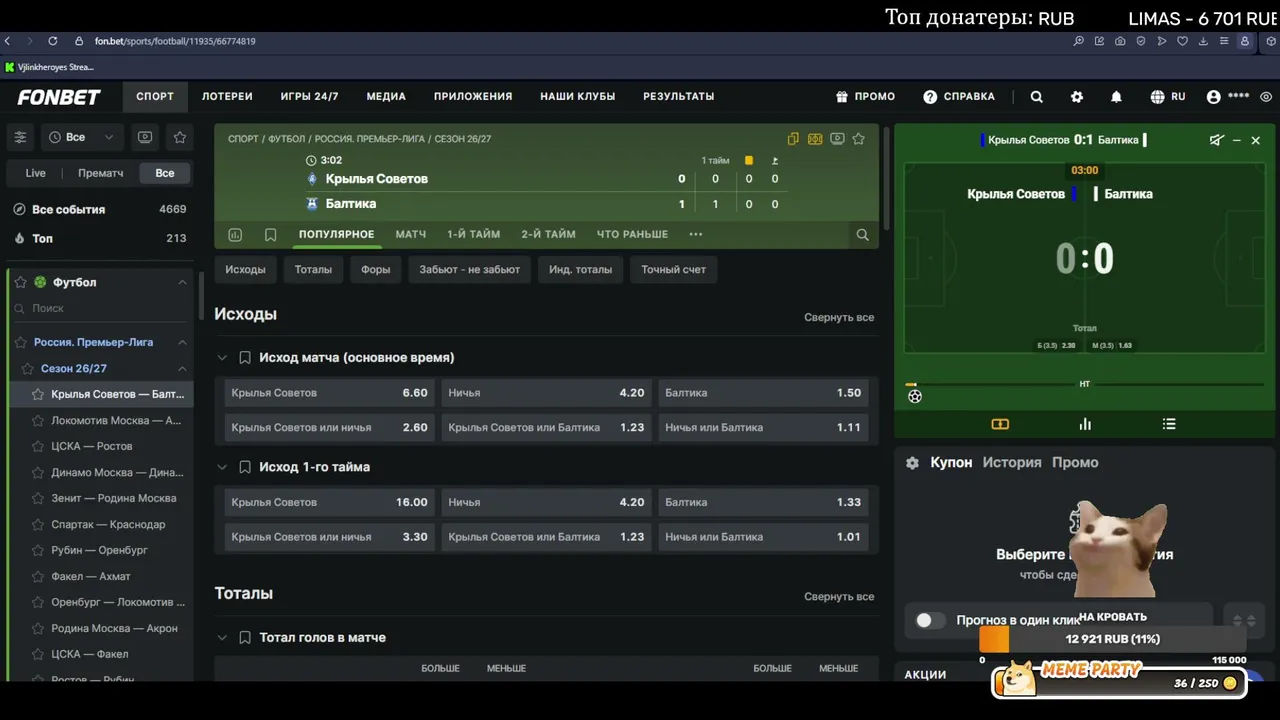
Task: Open the Промо header link
Action: pyautogui.click(x=866, y=97)
